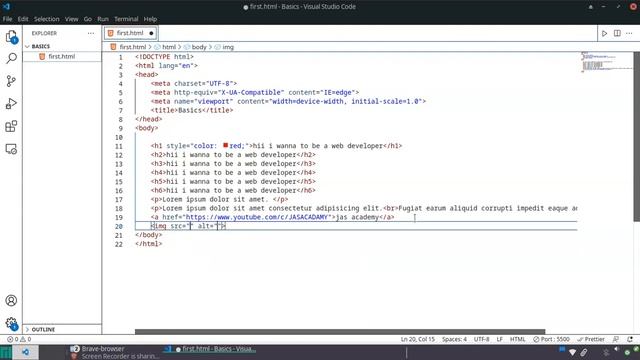Image resolution: width=640 pixels, height=360 pixels.
Task: Open notifications bell in status bar
Action: pos(630,339)
